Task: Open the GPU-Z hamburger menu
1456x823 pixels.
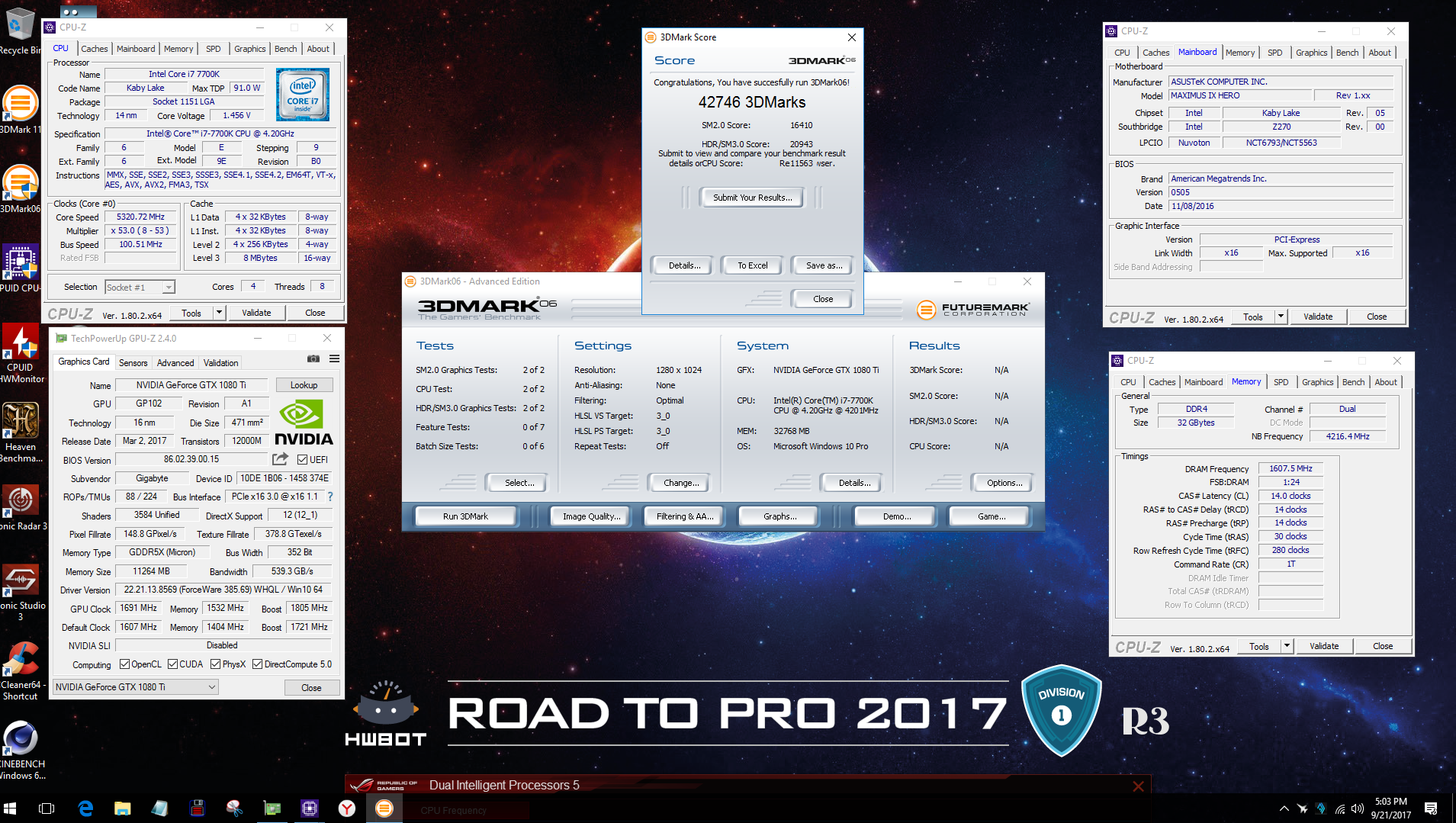Action: (334, 358)
